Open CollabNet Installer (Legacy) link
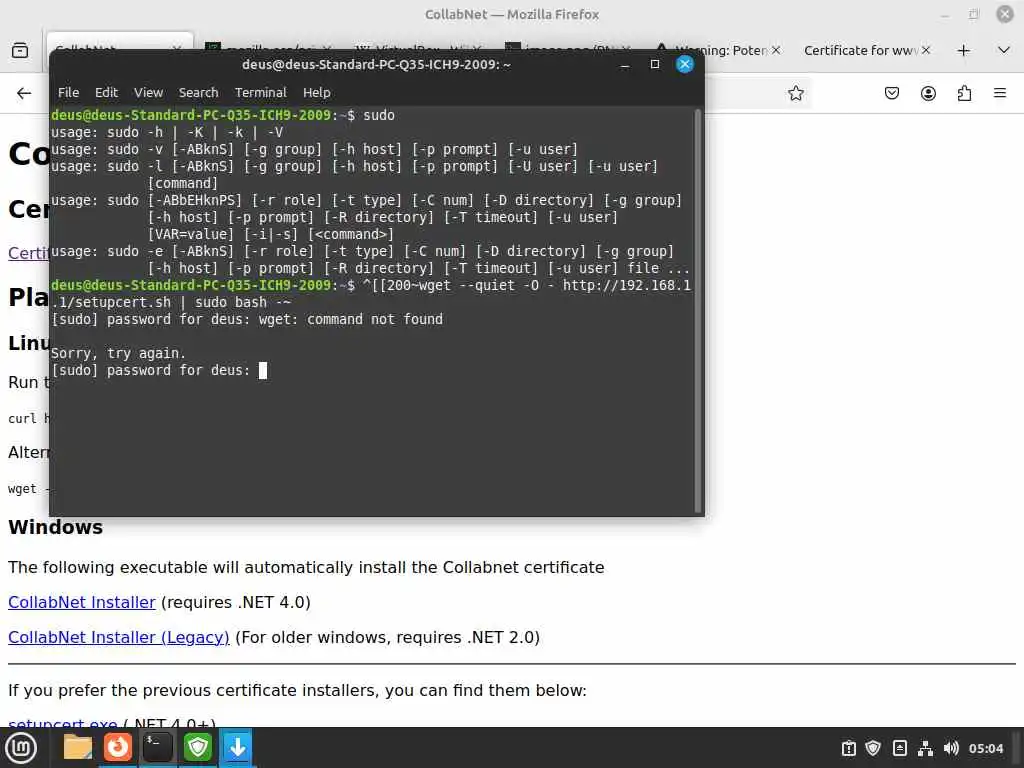The width and height of the screenshot is (1024, 768). point(119,637)
